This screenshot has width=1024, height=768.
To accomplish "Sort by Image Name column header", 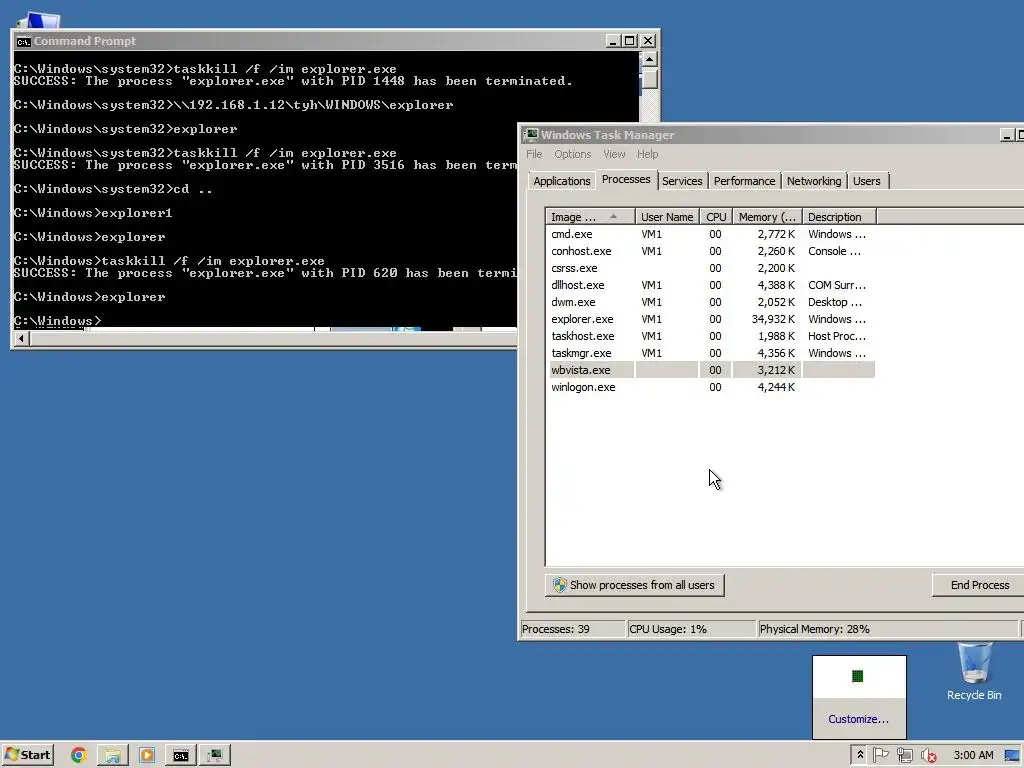I will point(590,217).
